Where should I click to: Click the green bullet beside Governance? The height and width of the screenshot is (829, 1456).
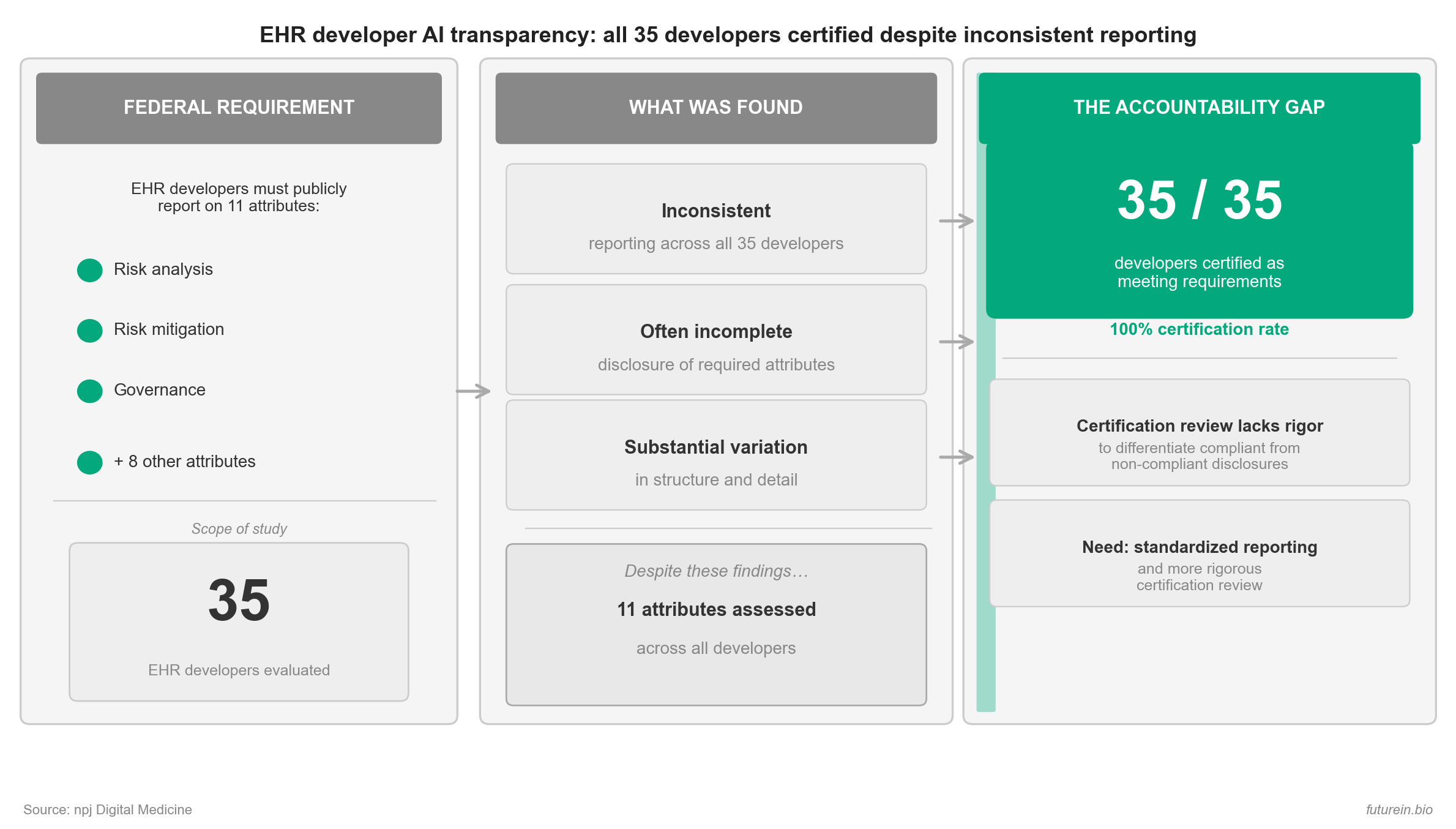89,391
